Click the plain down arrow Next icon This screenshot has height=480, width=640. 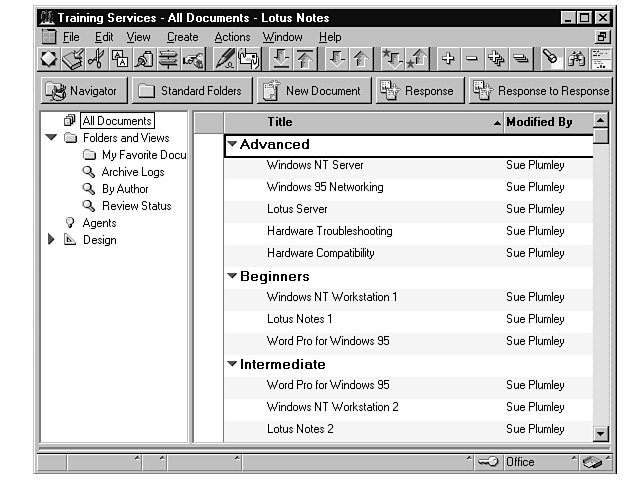pos(336,59)
